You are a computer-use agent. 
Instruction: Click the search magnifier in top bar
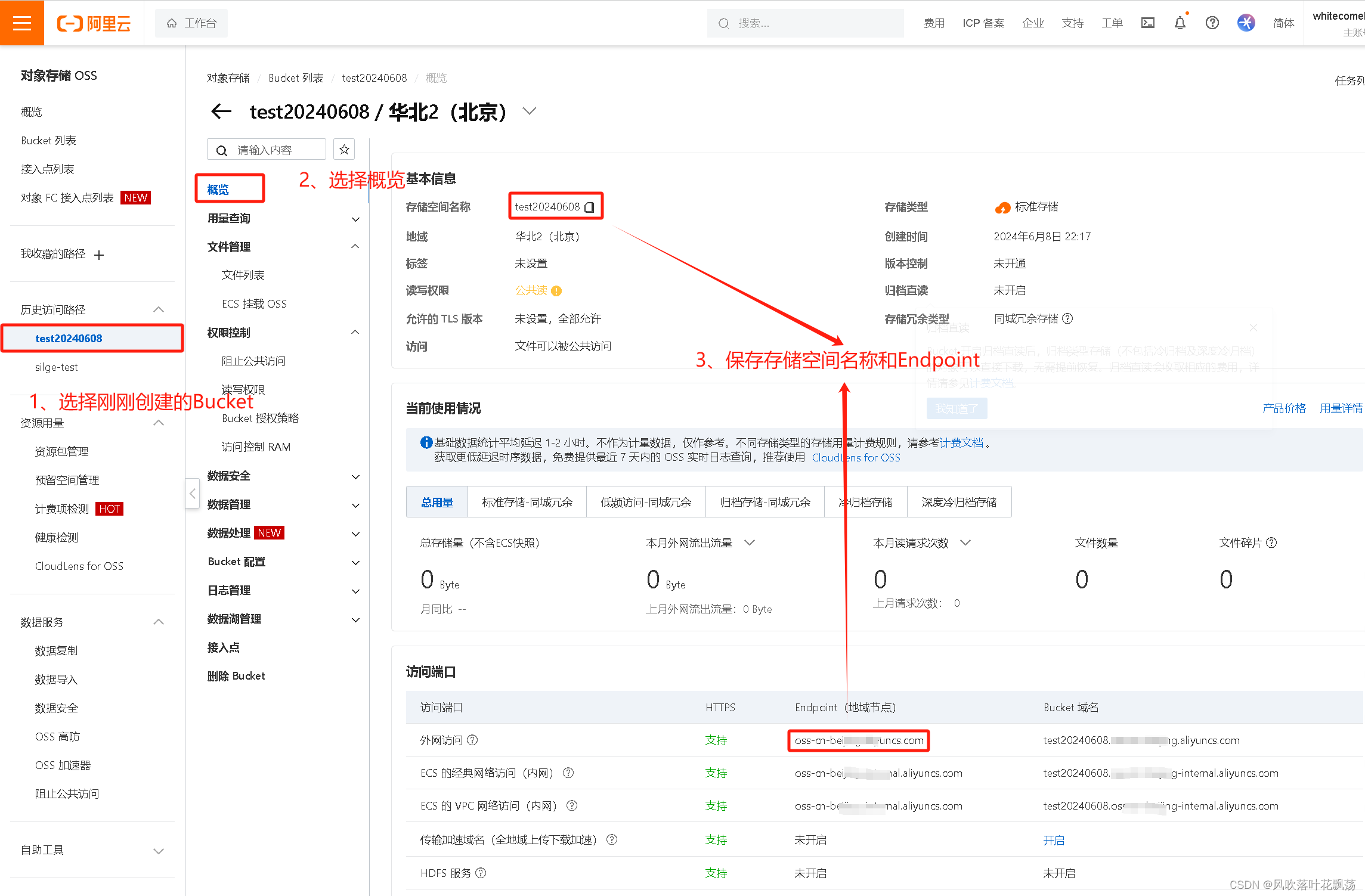[x=723, y=23]
